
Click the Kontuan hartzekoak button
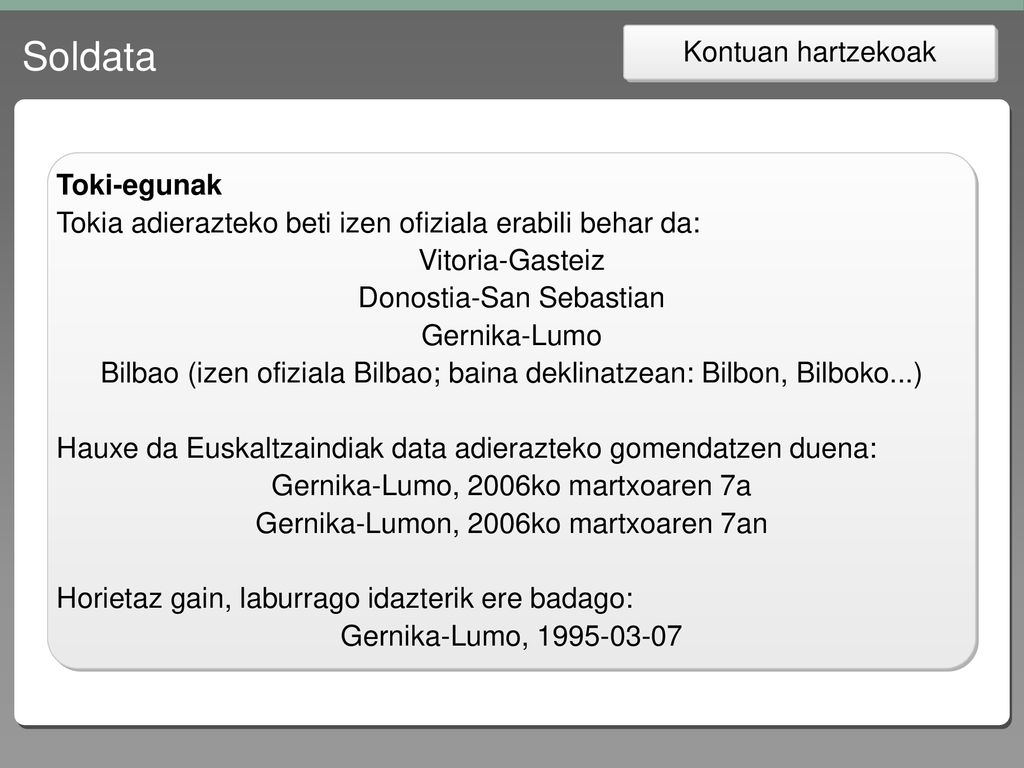point(810,53)
